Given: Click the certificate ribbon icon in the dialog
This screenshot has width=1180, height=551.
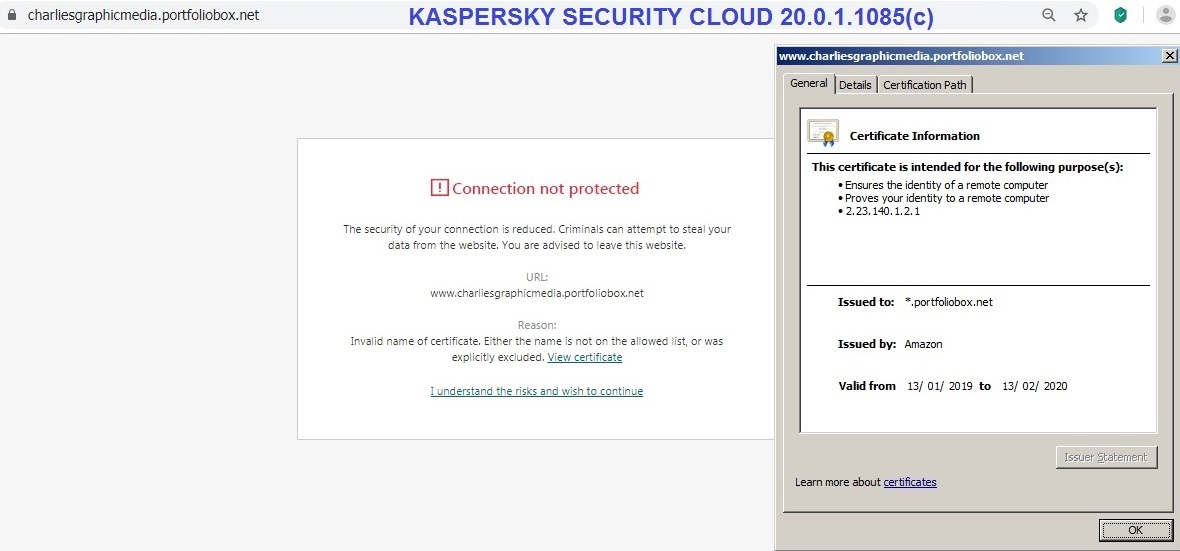Looking at the screenshot, I should pyautogui.click(x=823, y=133).
